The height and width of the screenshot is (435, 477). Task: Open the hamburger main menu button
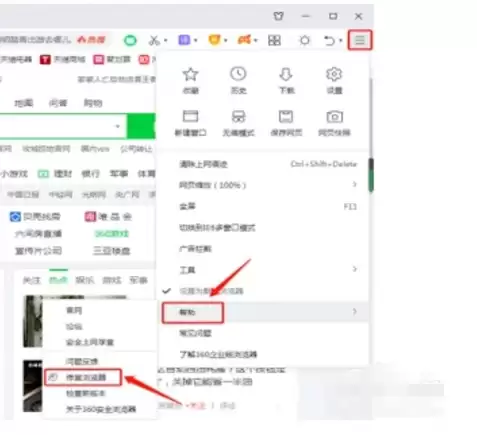360,40
